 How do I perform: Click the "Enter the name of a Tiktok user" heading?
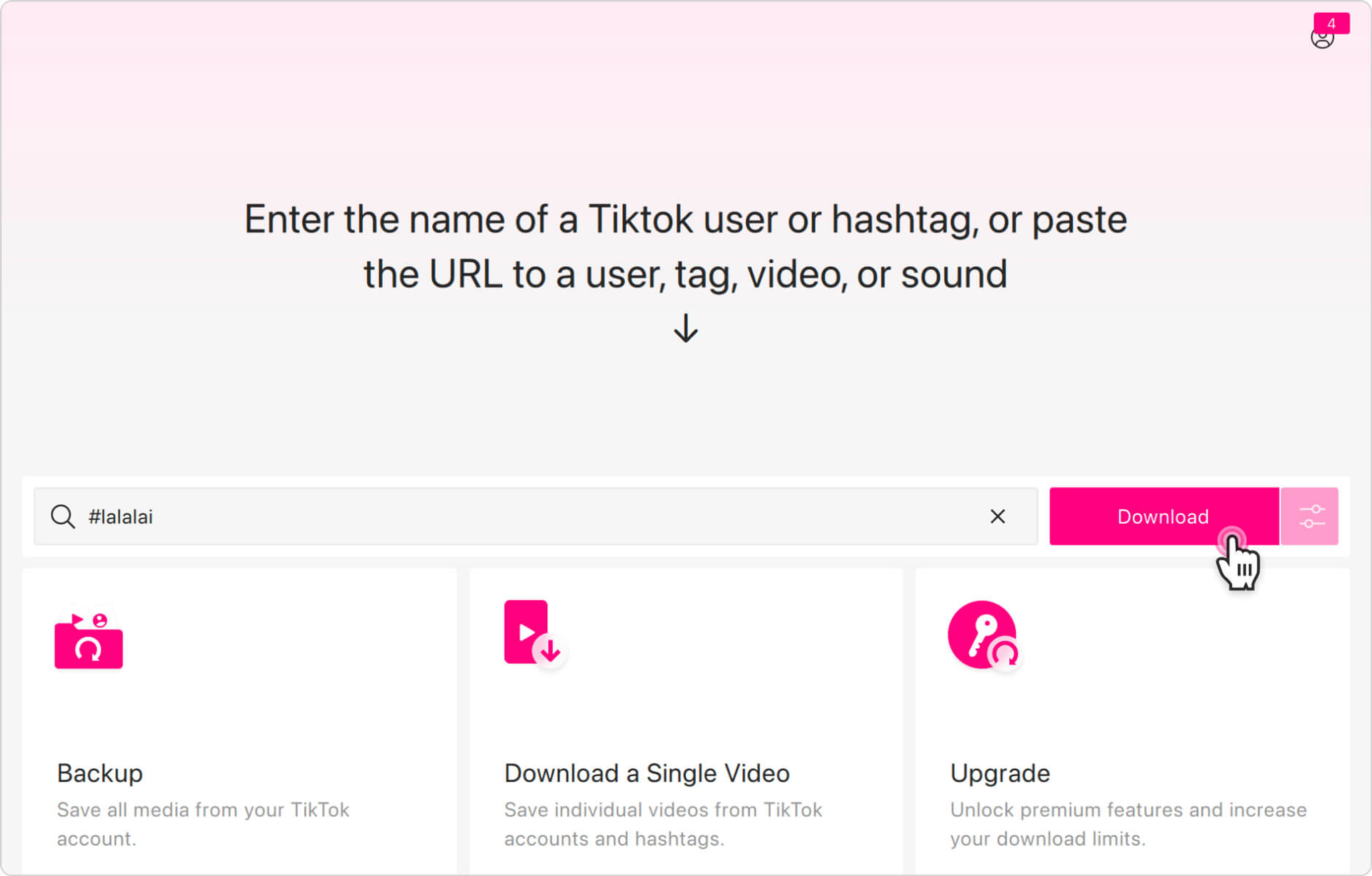coord(685,247)
